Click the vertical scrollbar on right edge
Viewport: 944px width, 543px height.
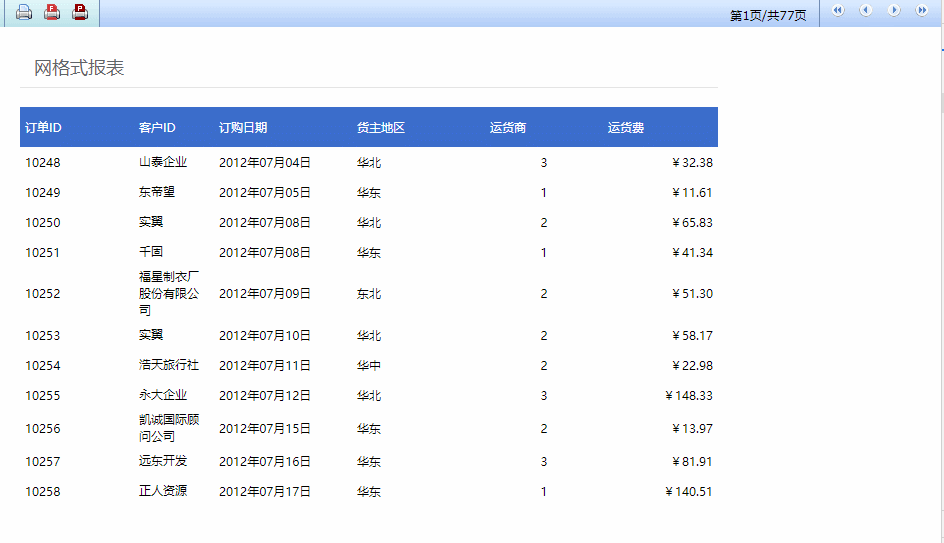(940, 104)
